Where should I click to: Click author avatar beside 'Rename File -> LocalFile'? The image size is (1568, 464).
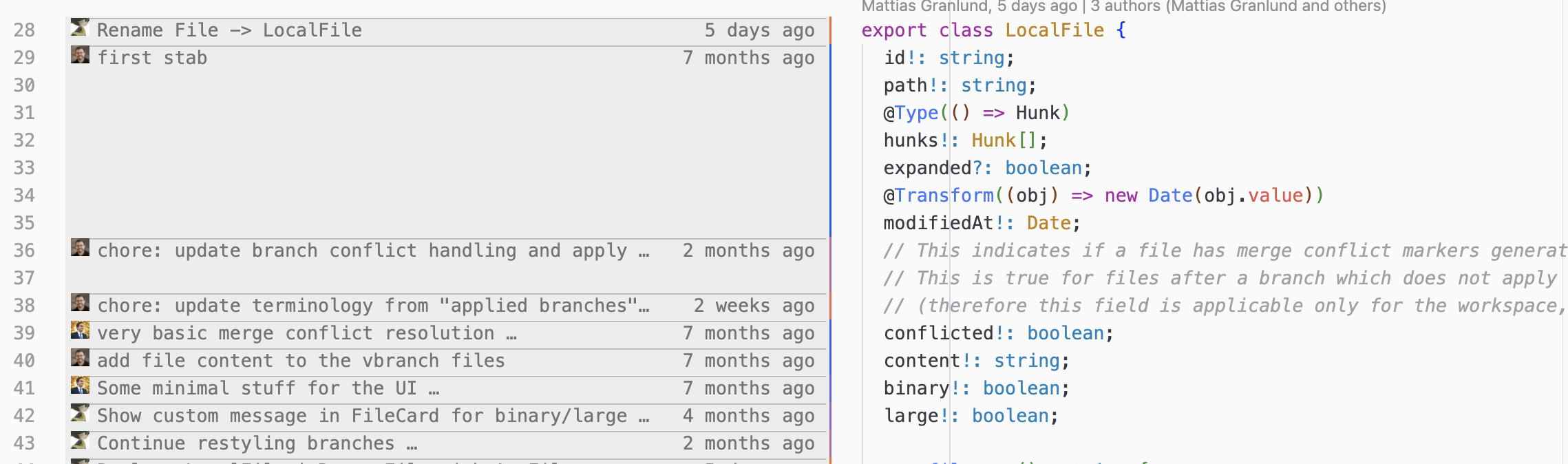(x=80, y=28)
